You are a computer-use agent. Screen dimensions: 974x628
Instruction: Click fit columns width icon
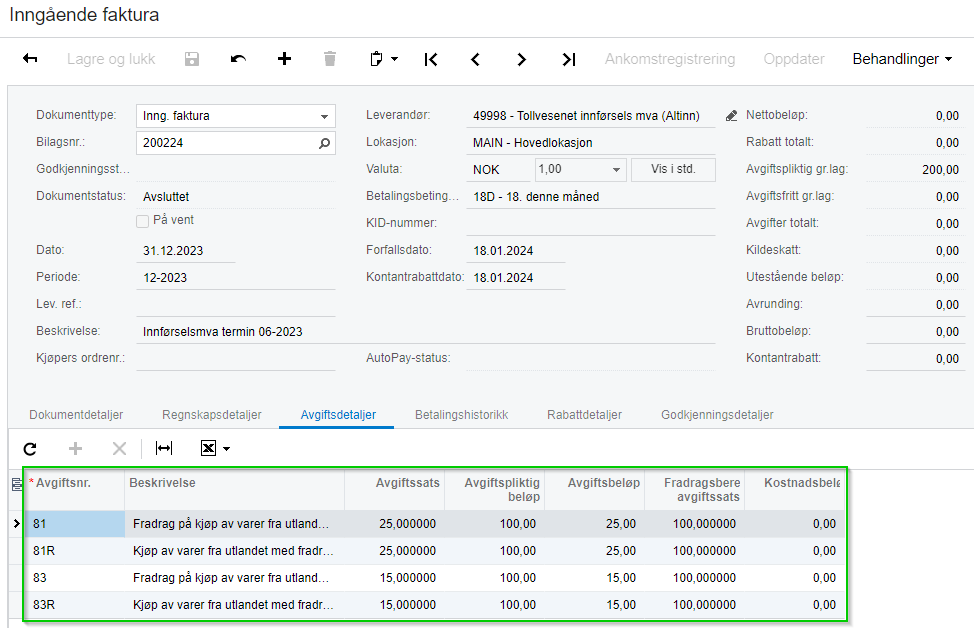(164, 448)
